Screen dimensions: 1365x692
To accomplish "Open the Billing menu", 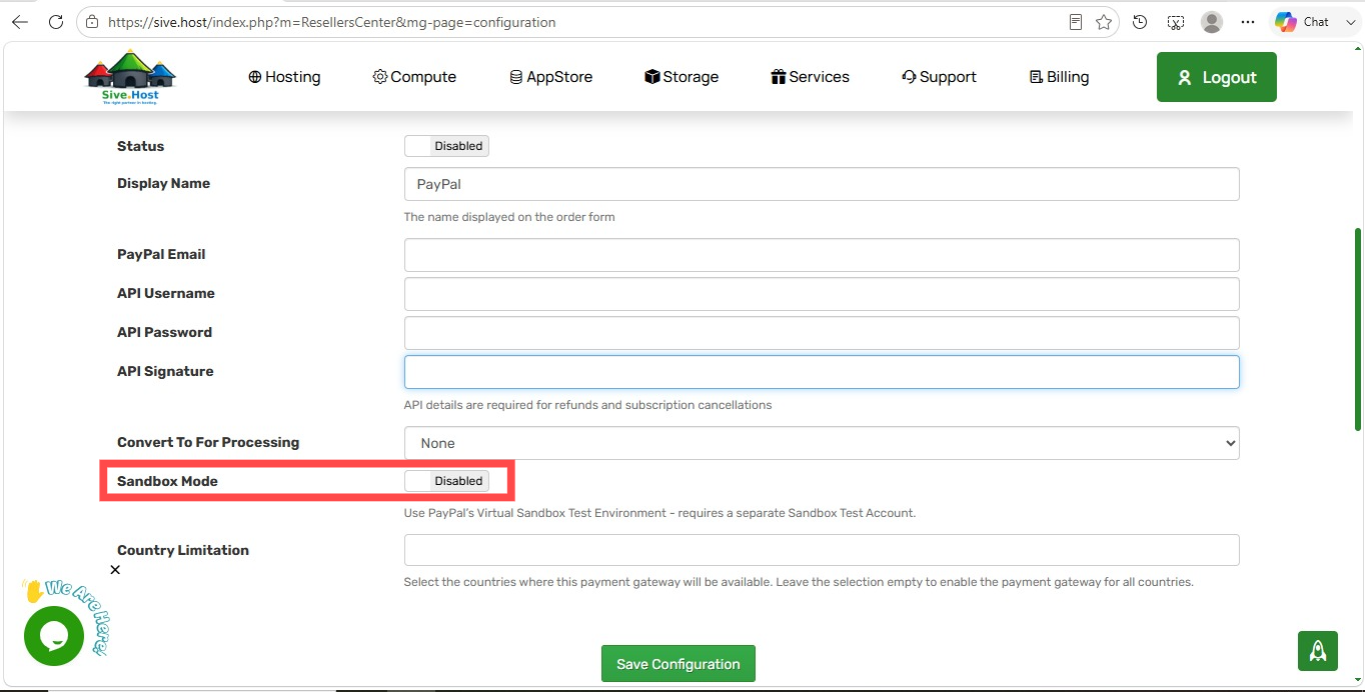I will pyautogui.click(x=1059, y=77).
